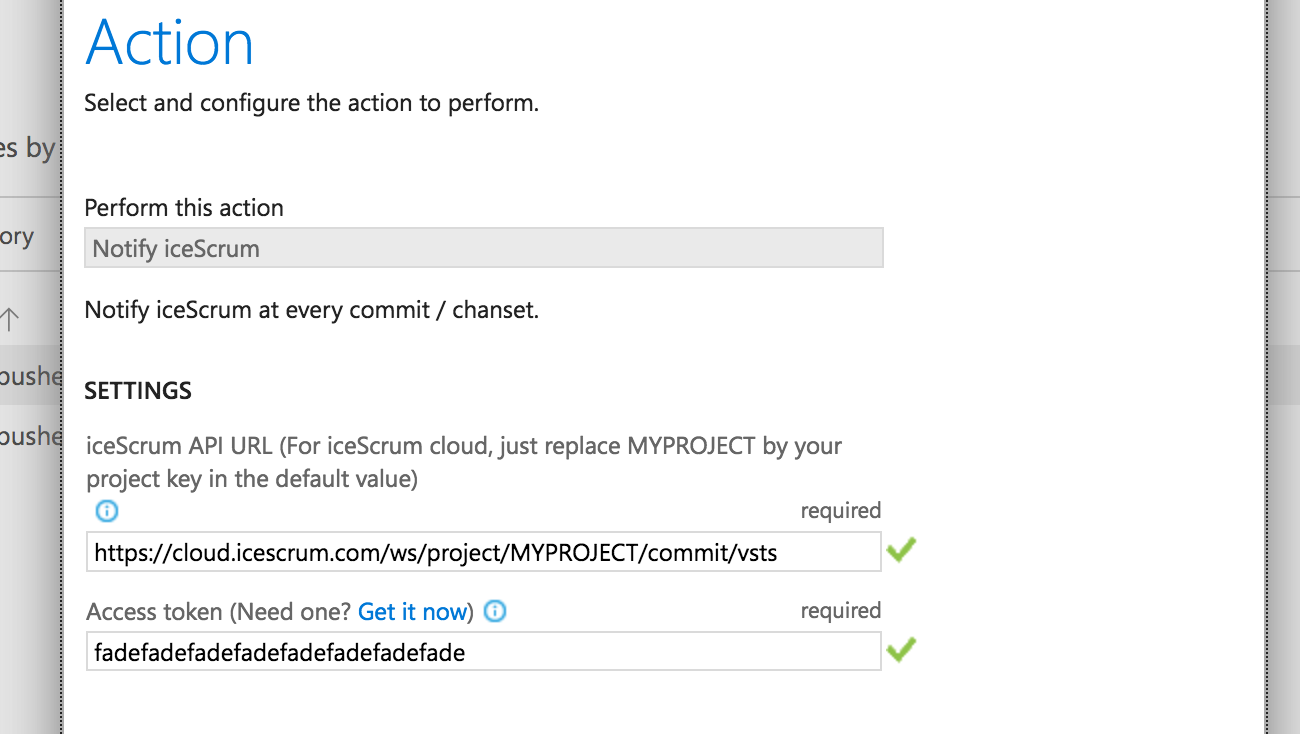Image resolution: width=1300 pixels, height=734 pixels.
Task: Click the Perform this action label
Action: pyautogui.click(x=184, y=208)
